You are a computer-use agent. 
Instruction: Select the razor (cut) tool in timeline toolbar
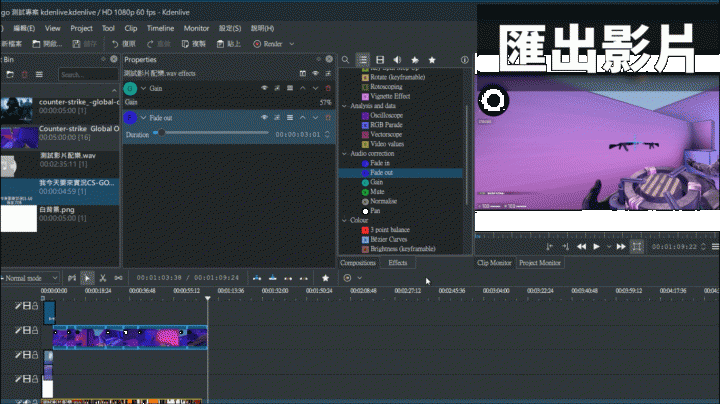click(x=103, y=278)
